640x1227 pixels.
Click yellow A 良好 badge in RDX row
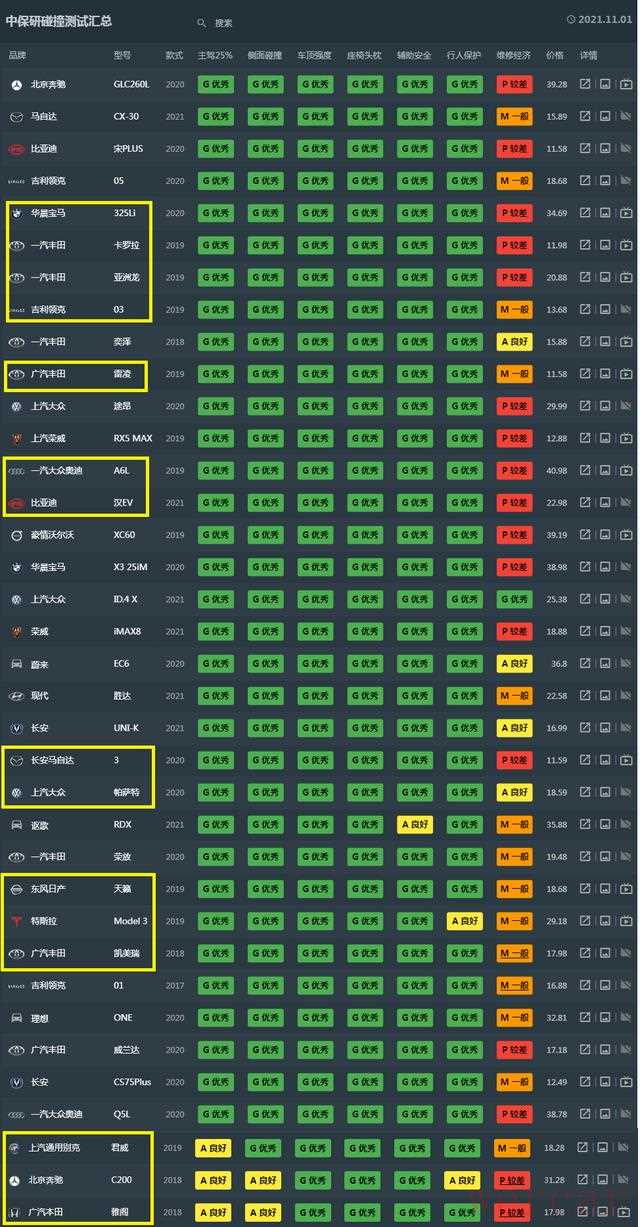coord(415,825)
